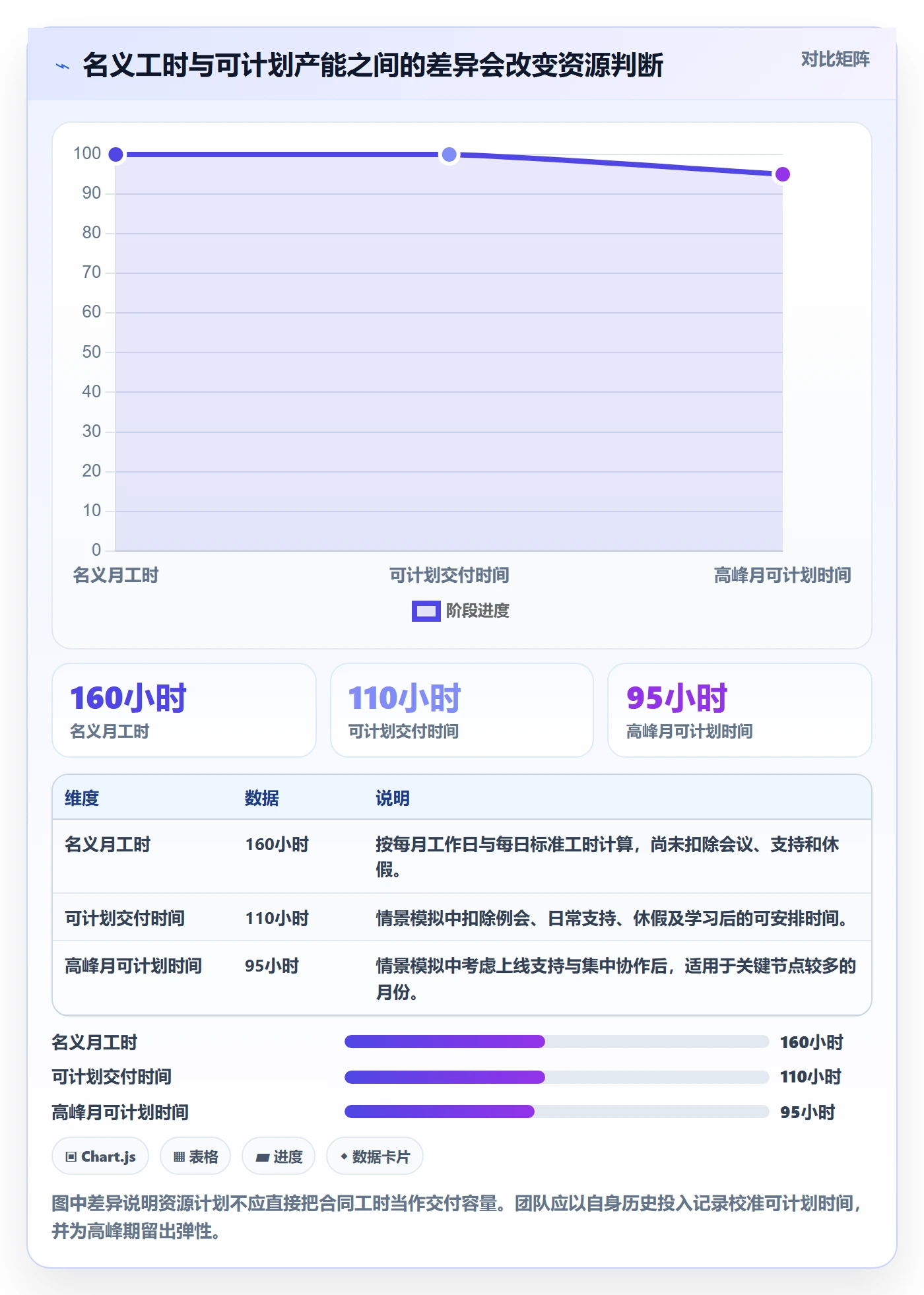Image resolution: width=924 pixels, height=1295 pixels.
Task: Click the lightning icon beside the title
Action: pyautogui.click(x=63, y=66)
